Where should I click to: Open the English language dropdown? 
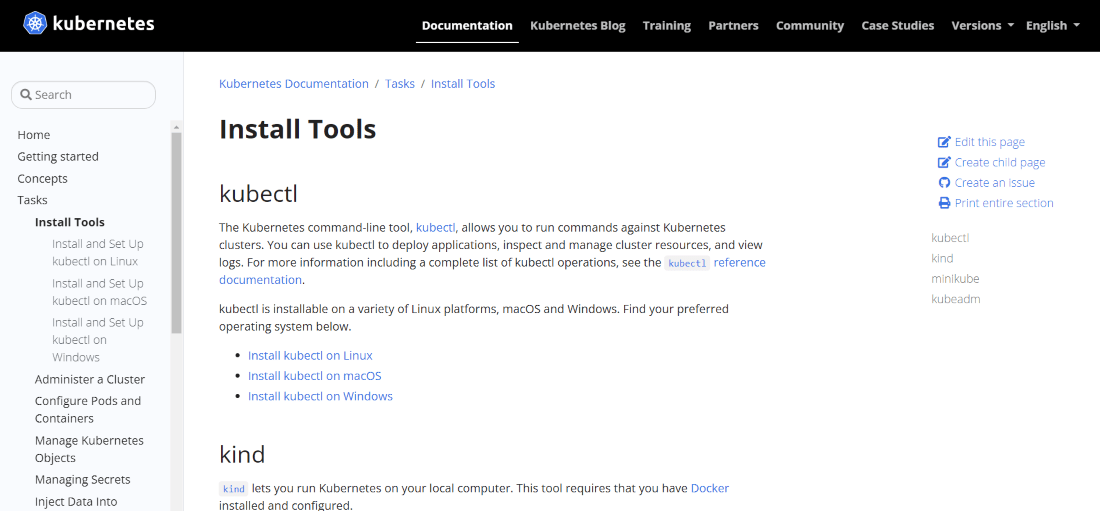[1052, 25]
